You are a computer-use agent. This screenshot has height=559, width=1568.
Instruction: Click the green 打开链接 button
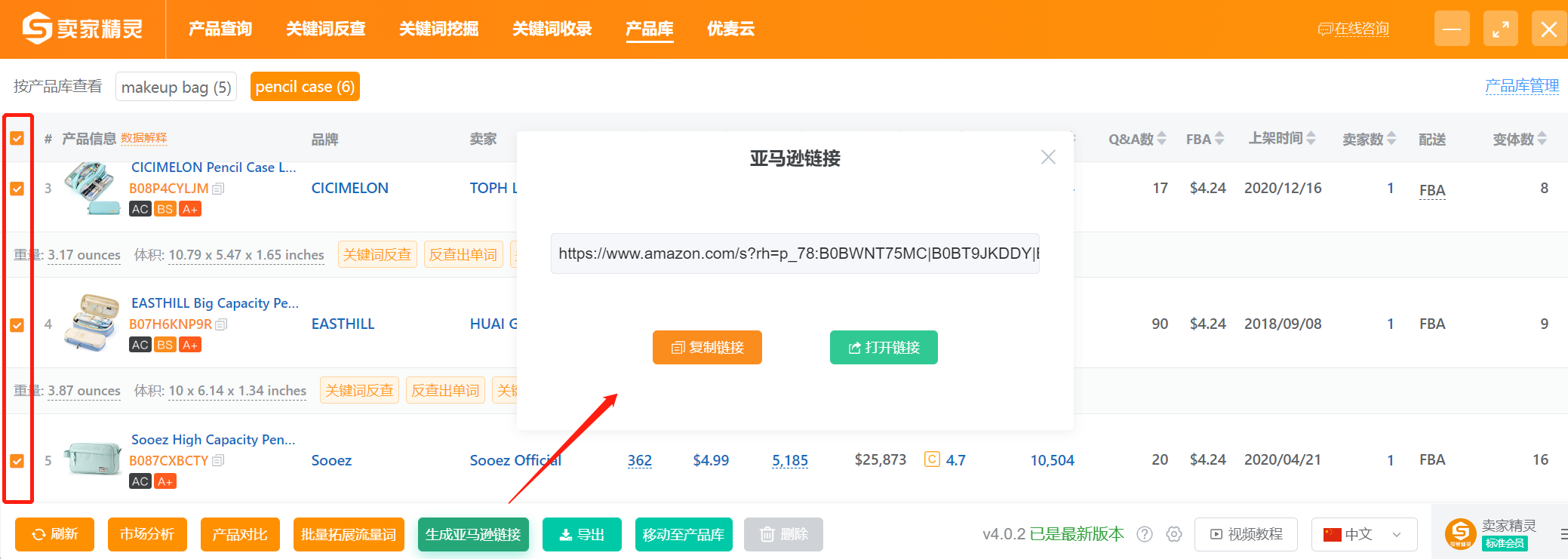[x=884, y=347]
